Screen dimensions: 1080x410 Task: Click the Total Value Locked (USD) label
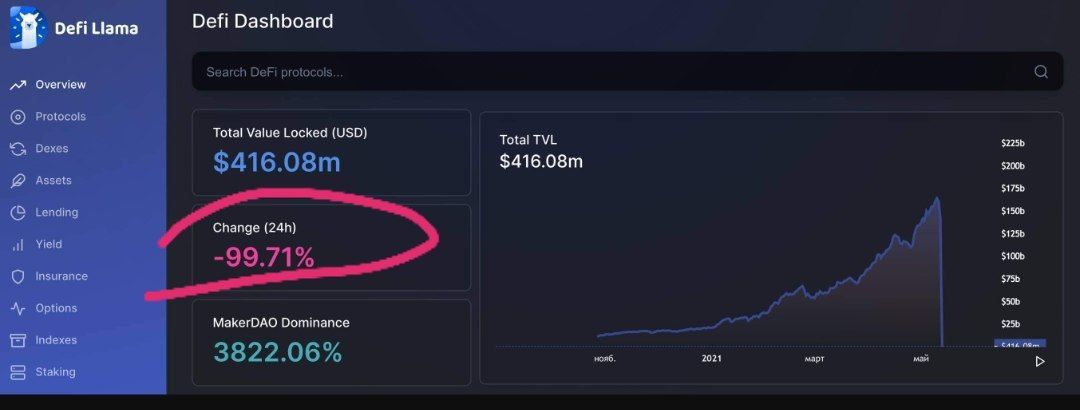click(290, 133)
